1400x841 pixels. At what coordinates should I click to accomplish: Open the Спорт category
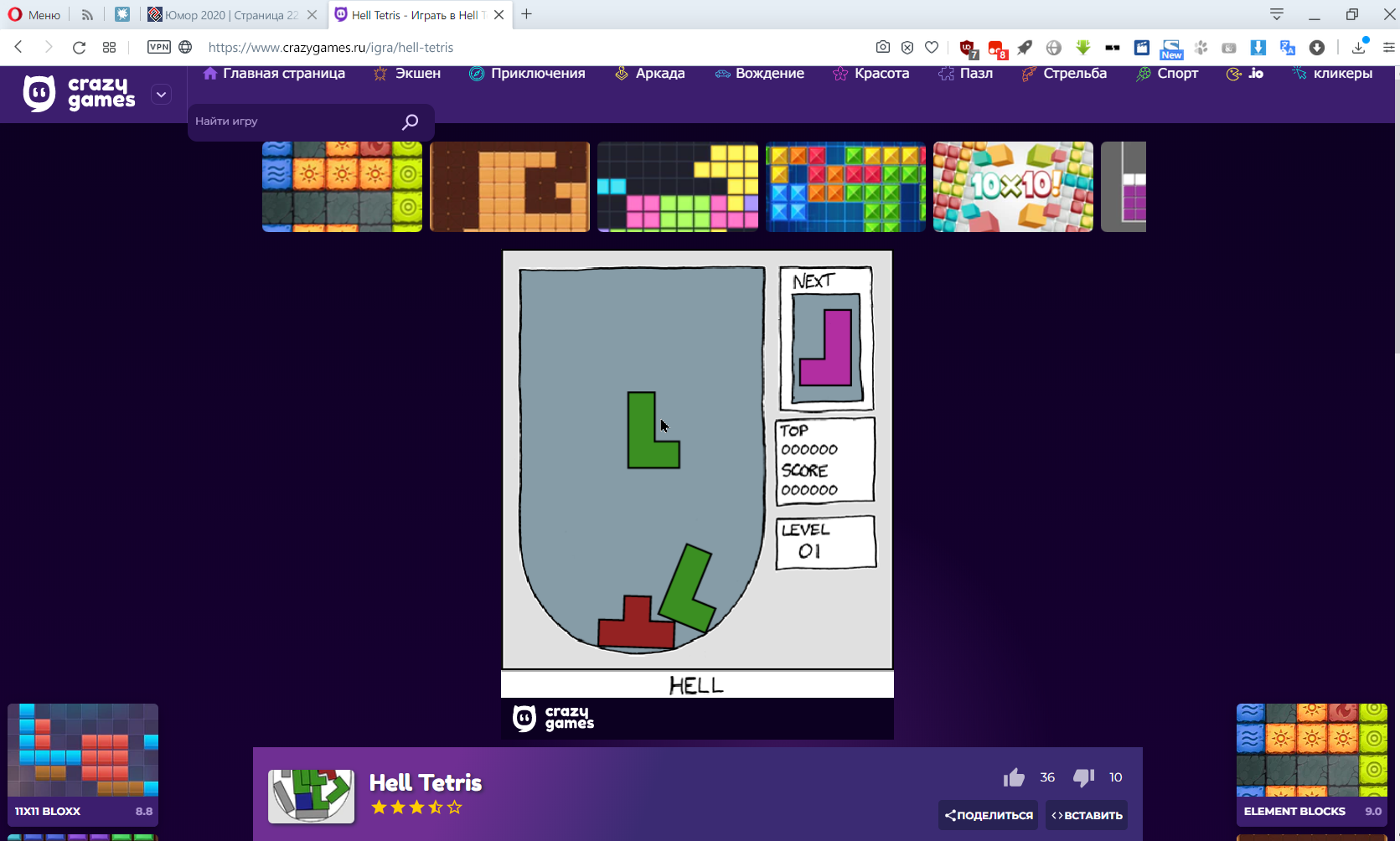click(1166, 74)
